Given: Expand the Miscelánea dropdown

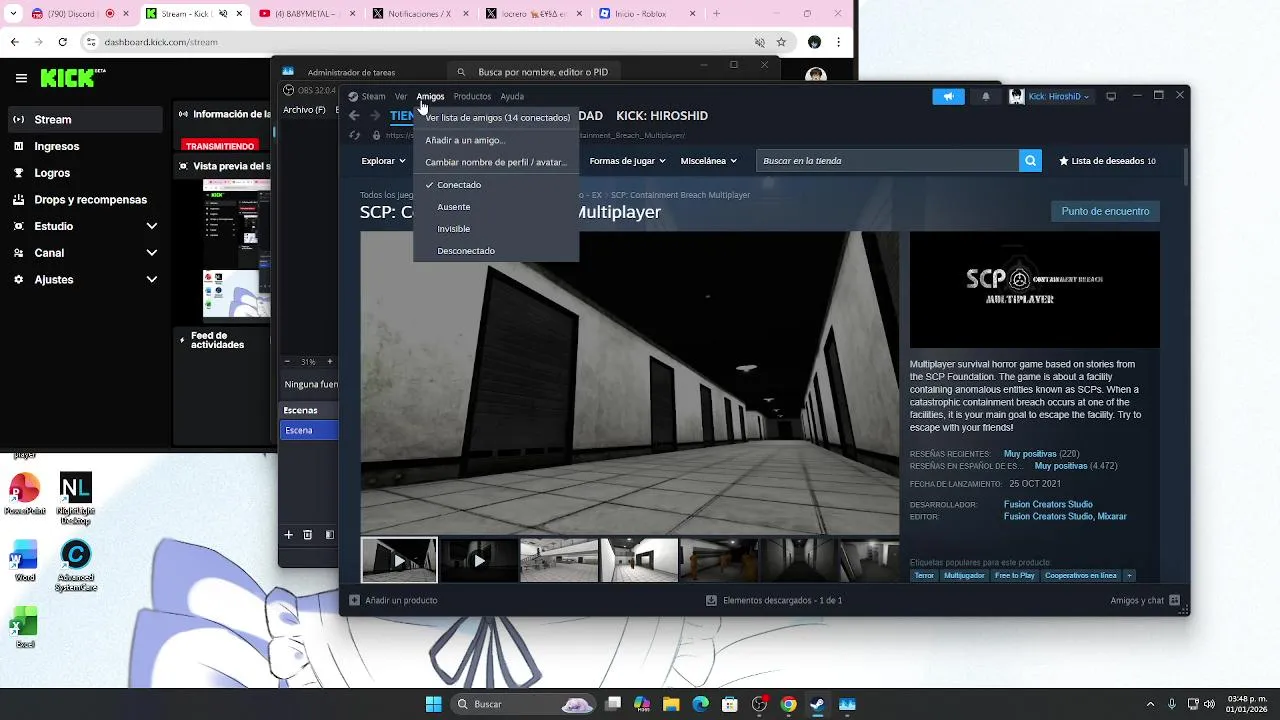Looking at the screenshot, I should pyautogui.click(x=708, y=161).
